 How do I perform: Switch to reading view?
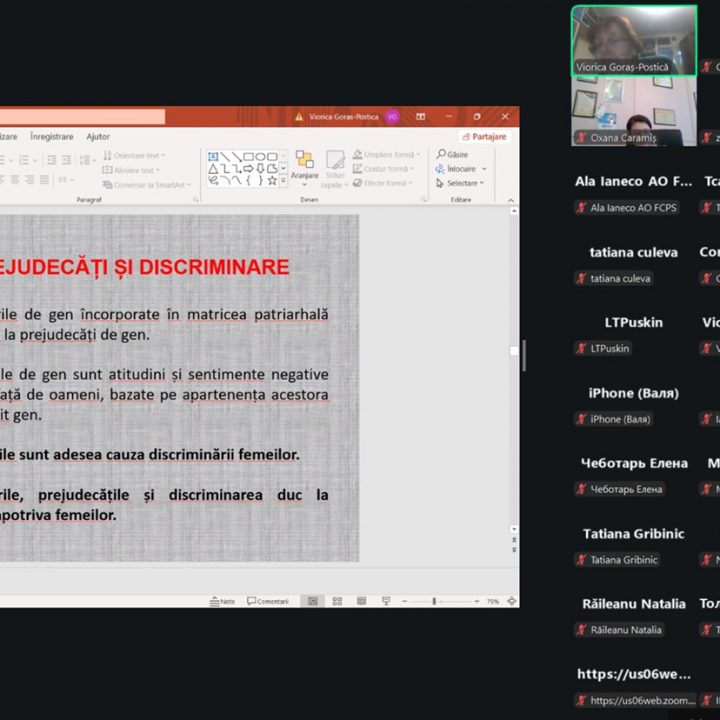tap(361, 601)
